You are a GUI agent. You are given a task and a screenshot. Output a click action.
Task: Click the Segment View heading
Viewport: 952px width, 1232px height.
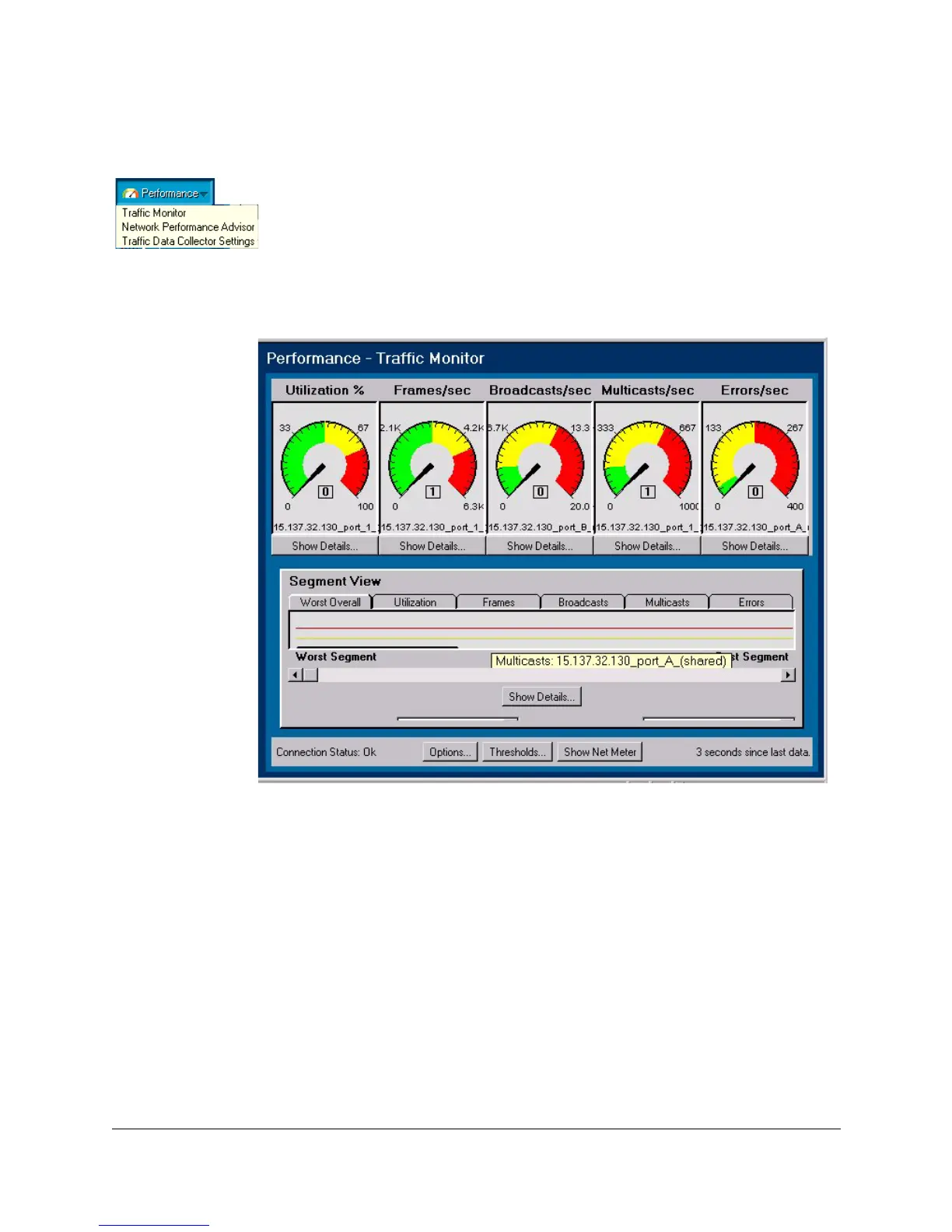coord(335,581)
